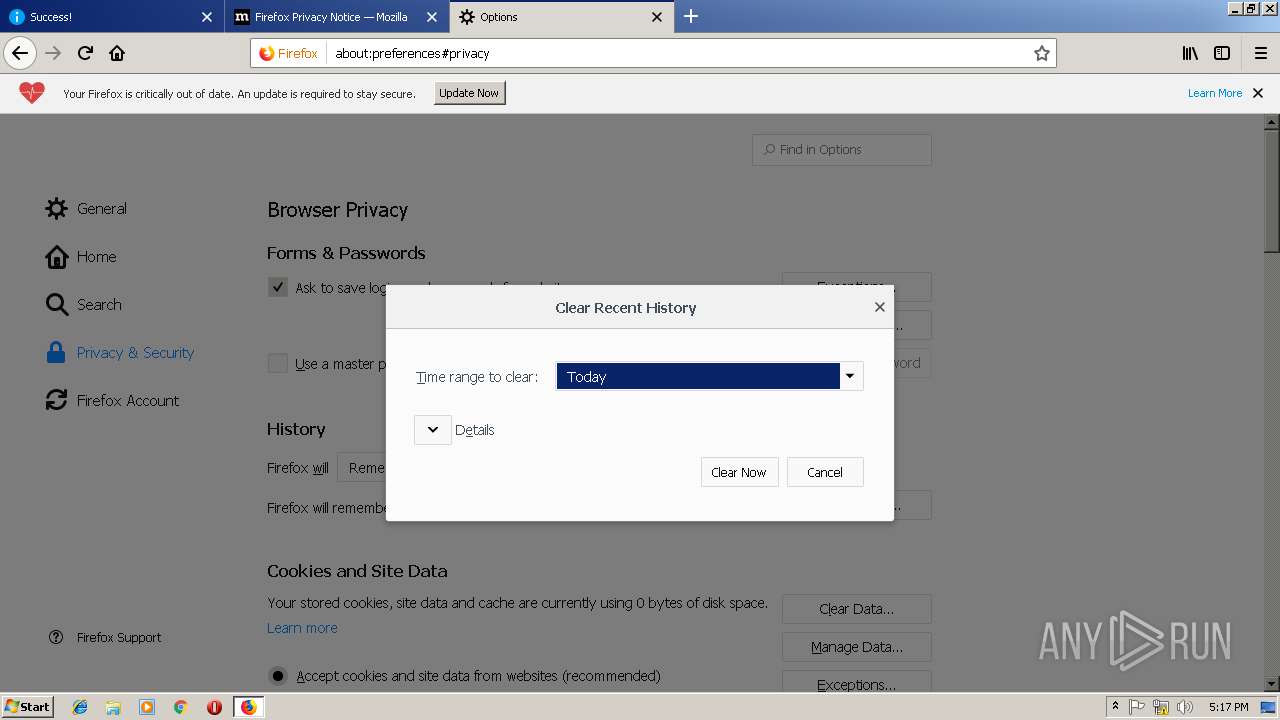Show hidden icons in the system tray

(1115, 707)
